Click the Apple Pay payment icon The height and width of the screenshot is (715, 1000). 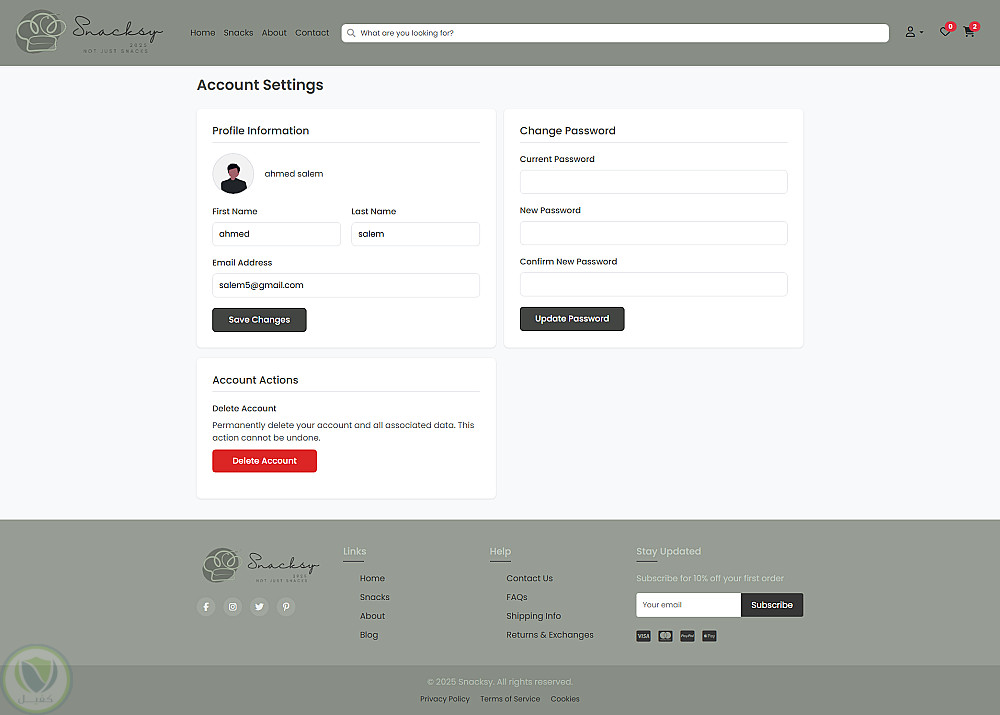click(x=709, y=636)
